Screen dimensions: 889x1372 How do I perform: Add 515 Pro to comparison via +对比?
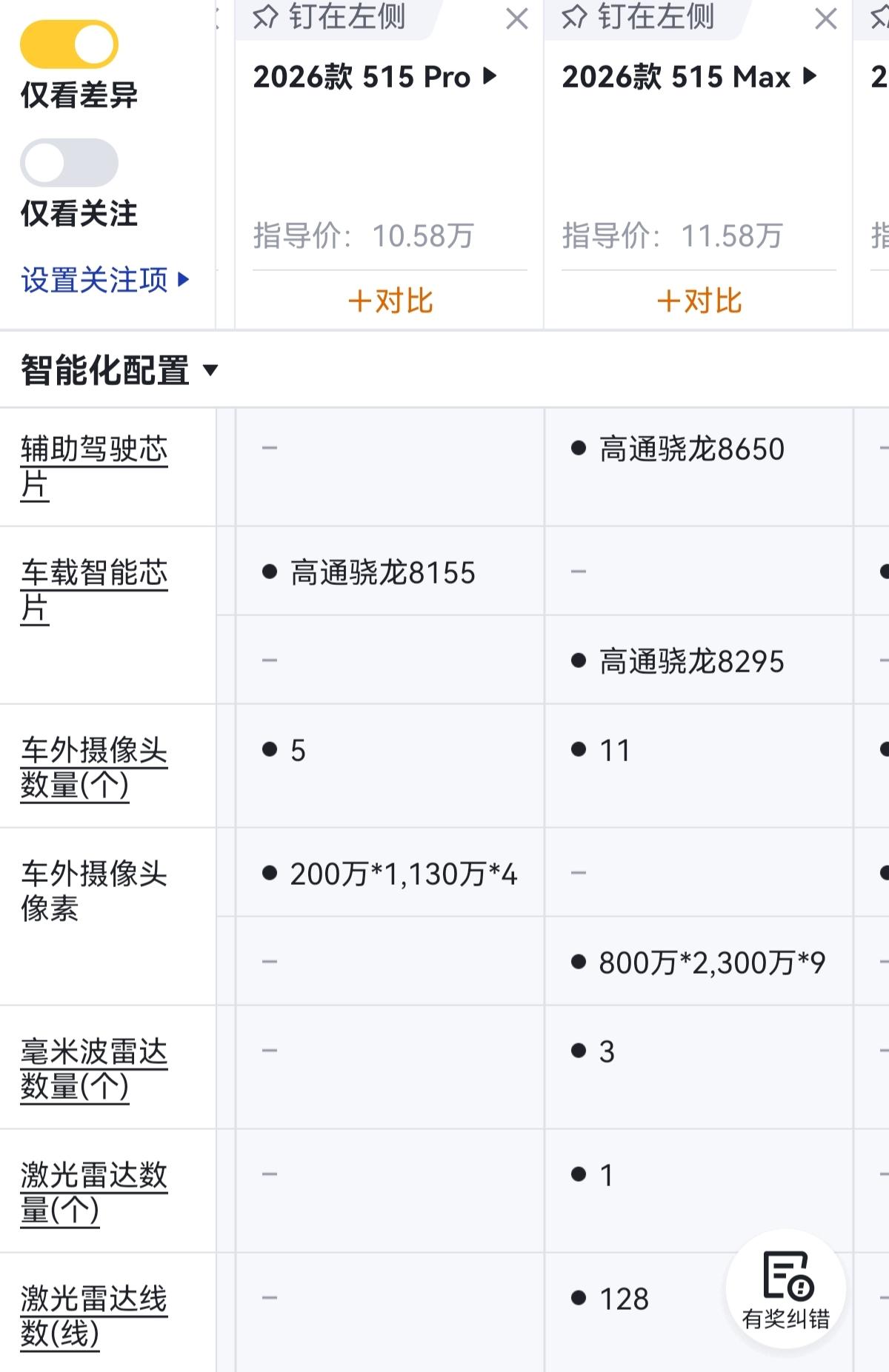pos(390,301)
